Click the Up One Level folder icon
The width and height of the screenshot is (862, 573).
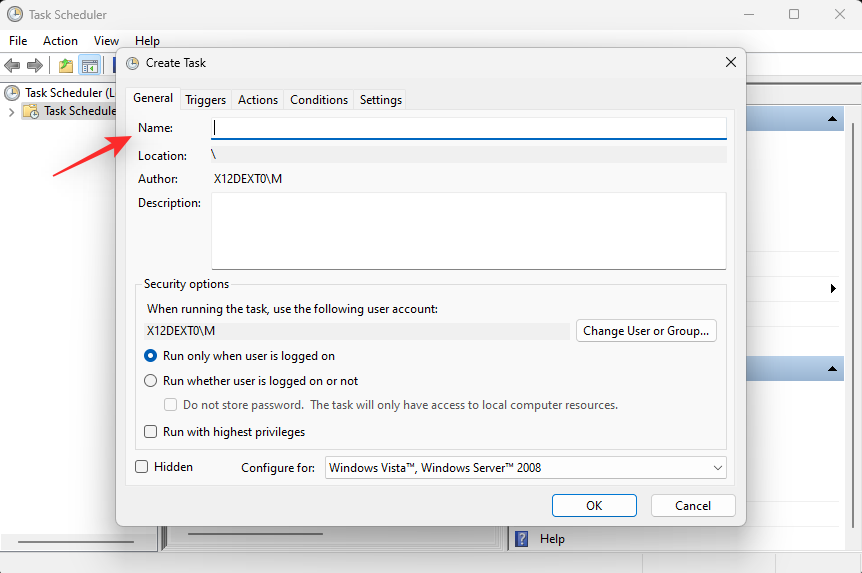coord(66,66)
